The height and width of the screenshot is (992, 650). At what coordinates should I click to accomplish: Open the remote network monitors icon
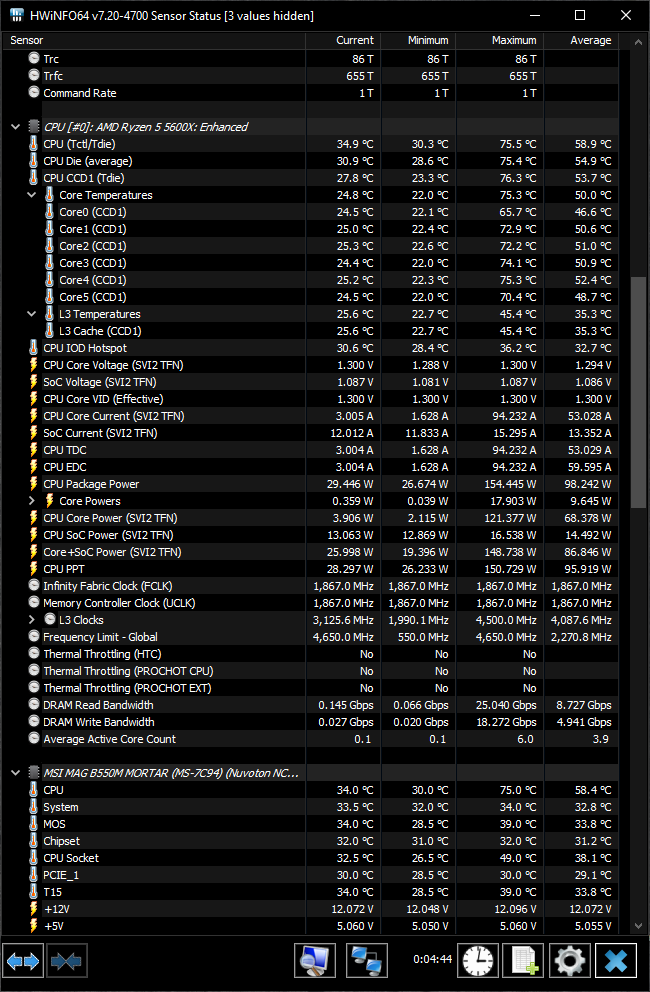click(x=367, y=961)
